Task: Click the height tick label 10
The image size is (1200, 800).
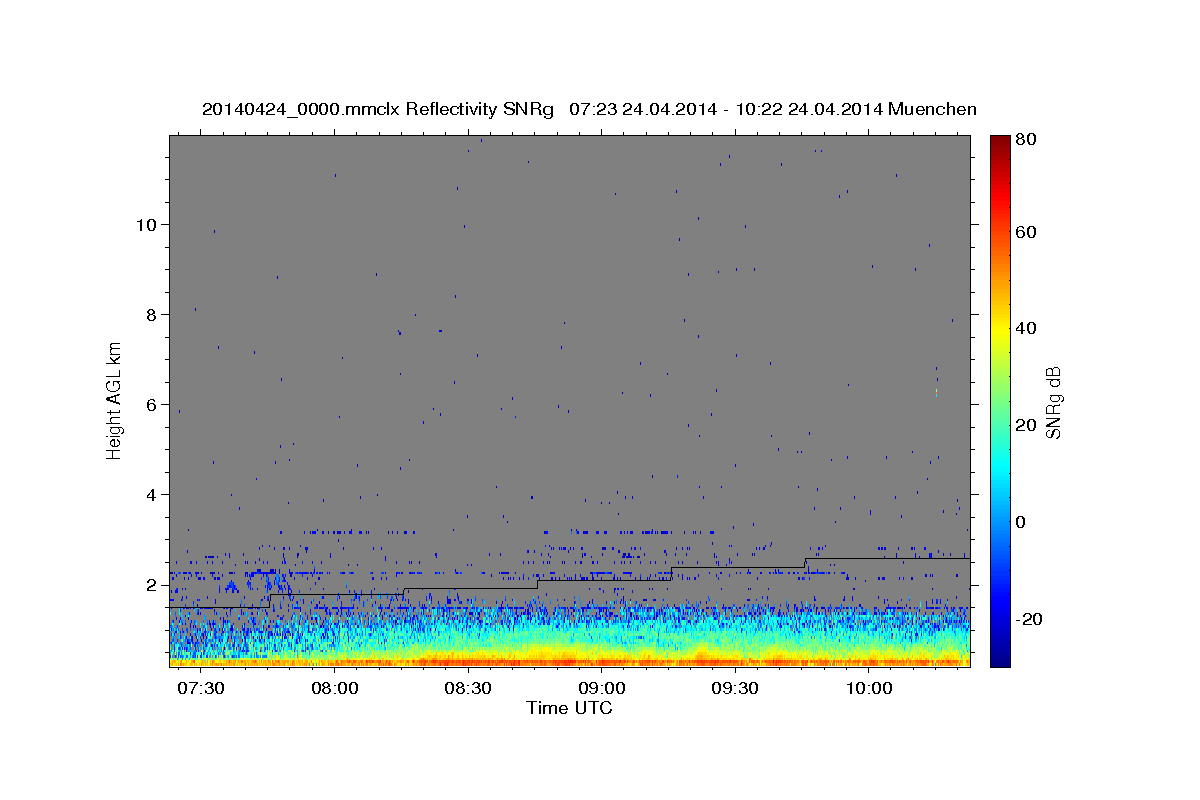Action: coord(147,224)
